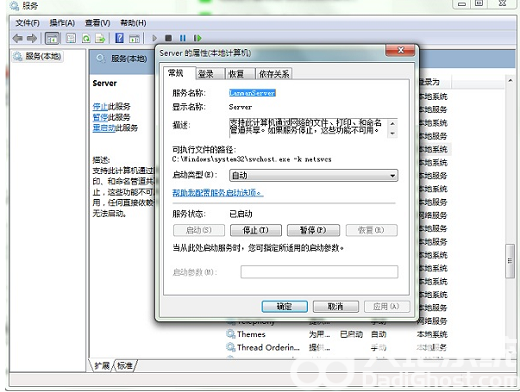This screenshot has height=392, width=520.
Task: Switch to the 扩展 bottom tab
Action: (102, 366)
